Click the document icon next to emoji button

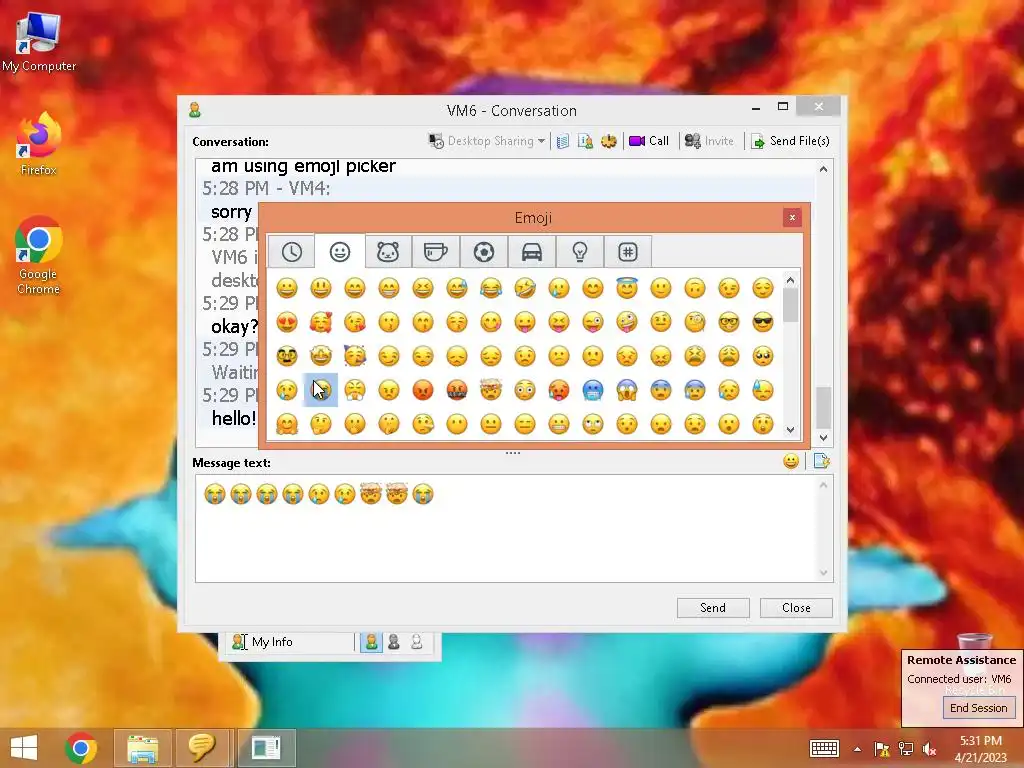(822, 462)
